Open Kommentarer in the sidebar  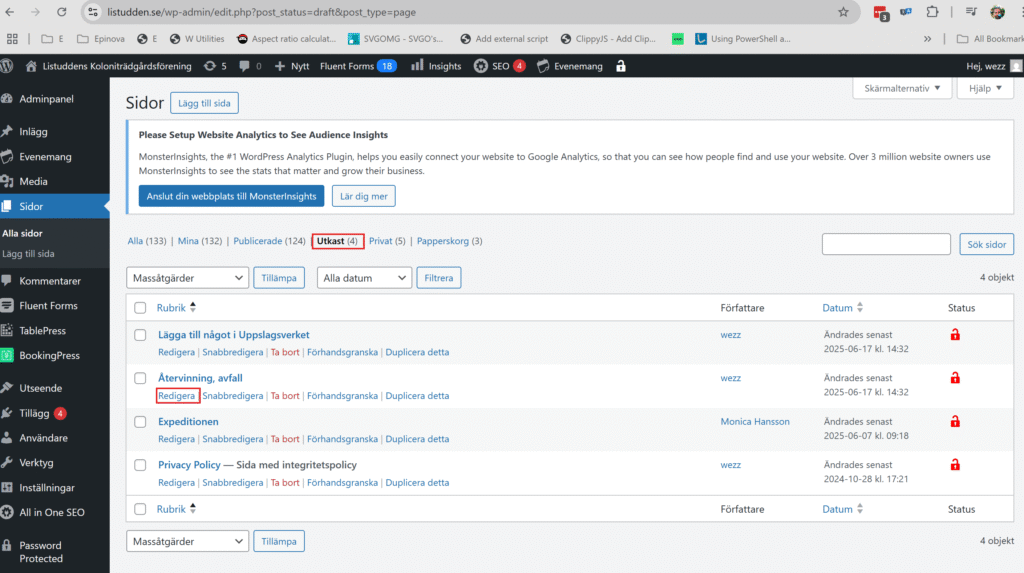pyautogui.click(x=50, y=281)
